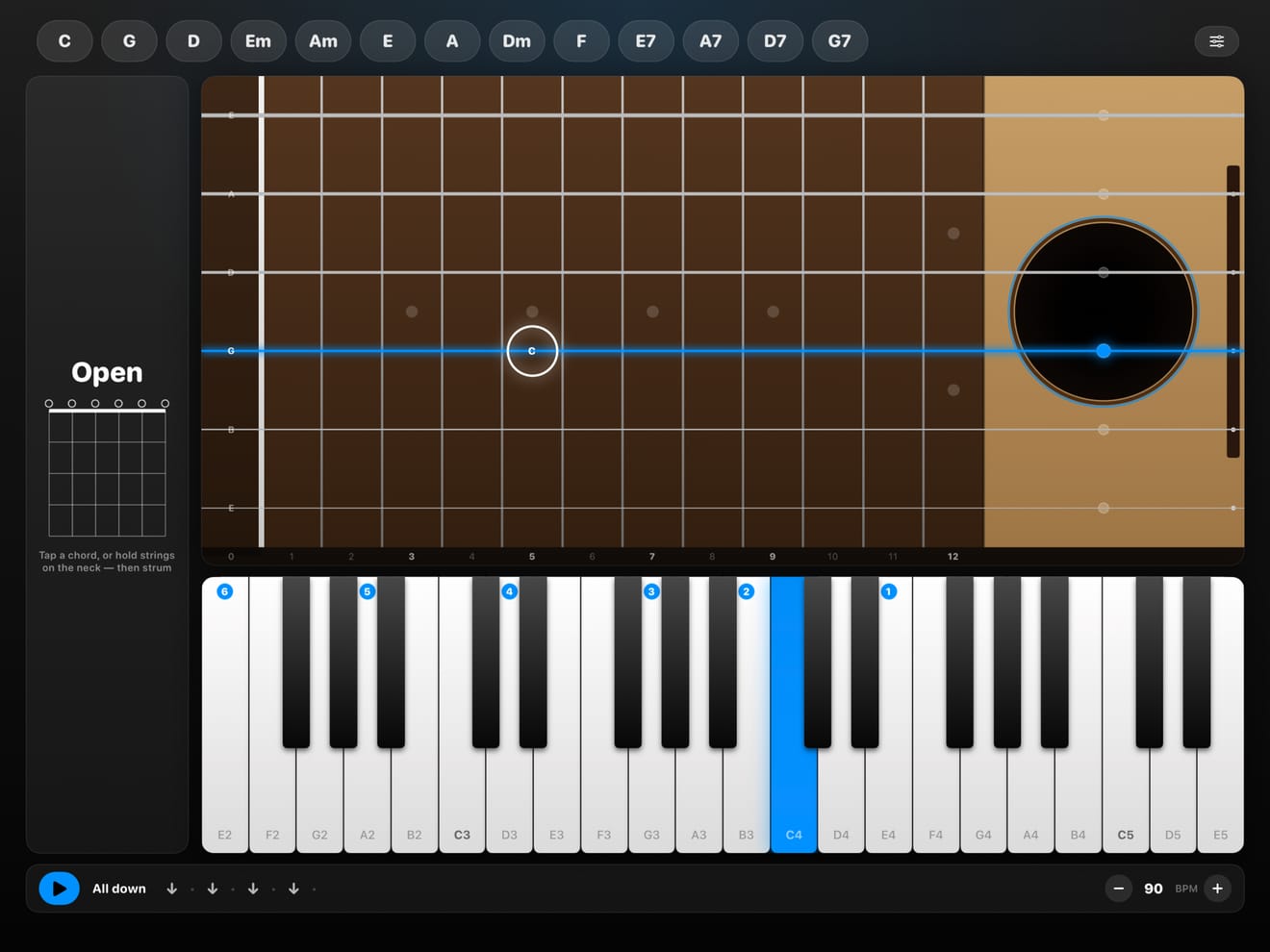Click the first down-strum arrow
This screenshot has width=1270, height=952.
(x=172, y=889)
